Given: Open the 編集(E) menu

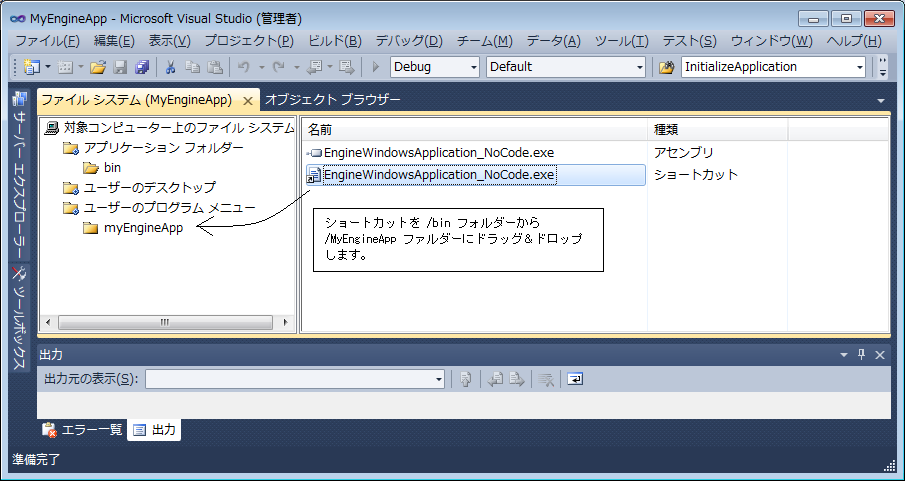Looking at the screenshot, I should coord(114,41).
